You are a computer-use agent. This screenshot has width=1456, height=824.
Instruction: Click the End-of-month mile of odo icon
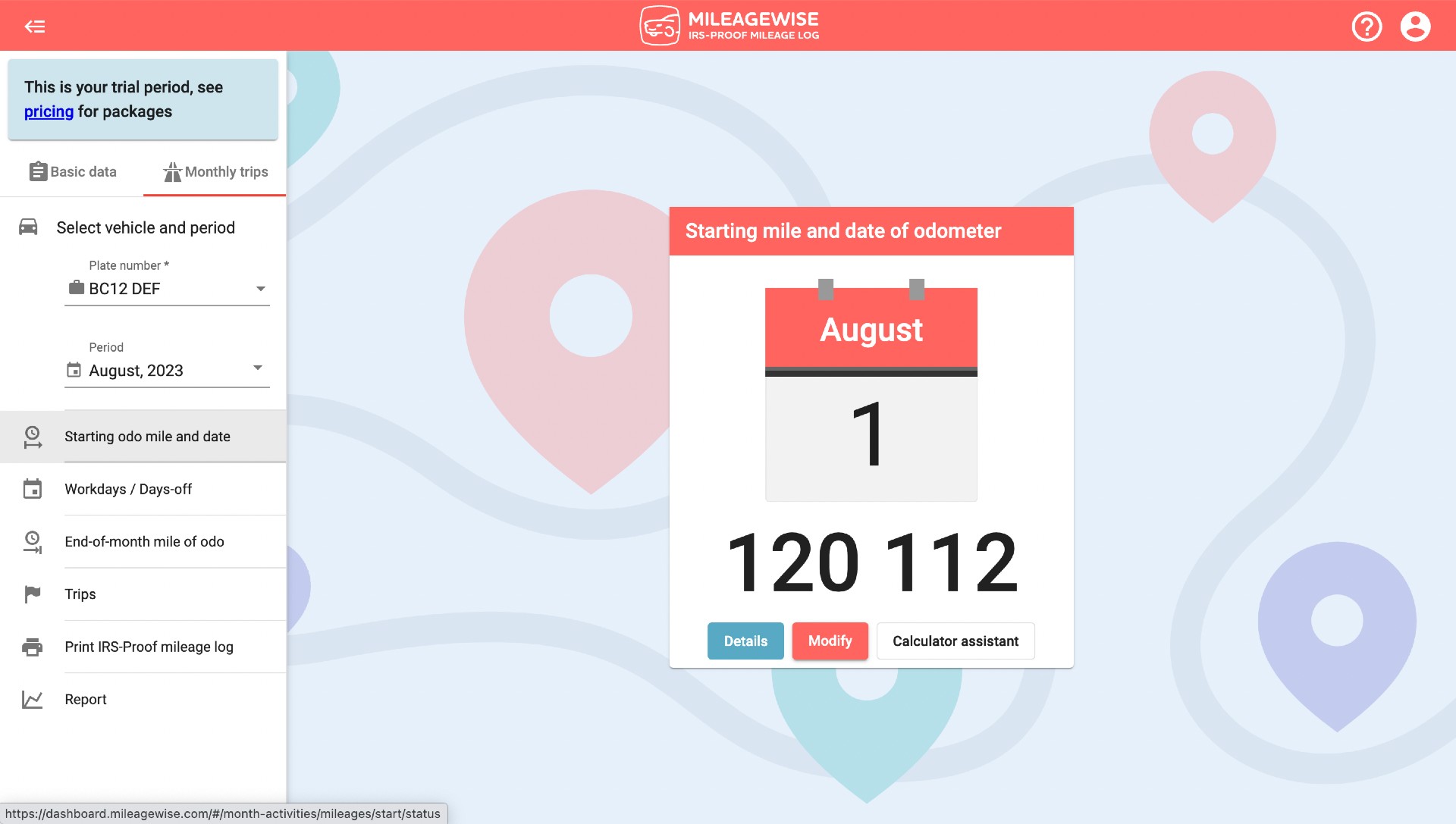[x=31, y=541]
